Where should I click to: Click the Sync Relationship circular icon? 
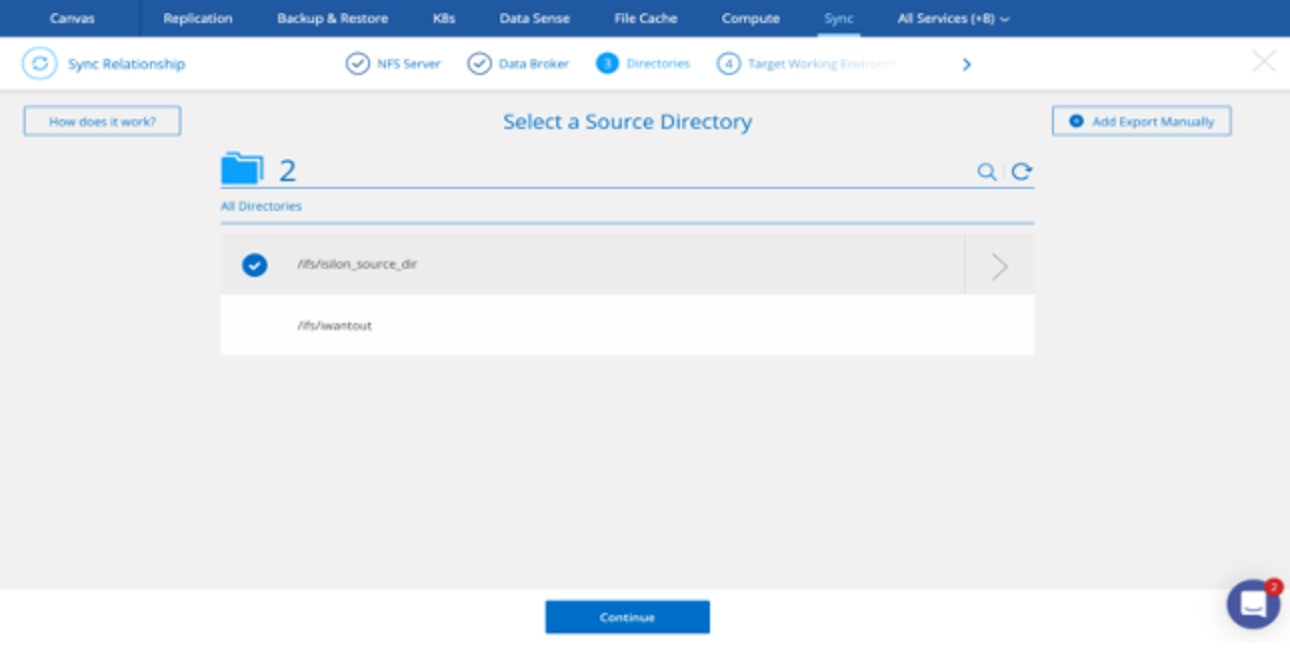40,64
